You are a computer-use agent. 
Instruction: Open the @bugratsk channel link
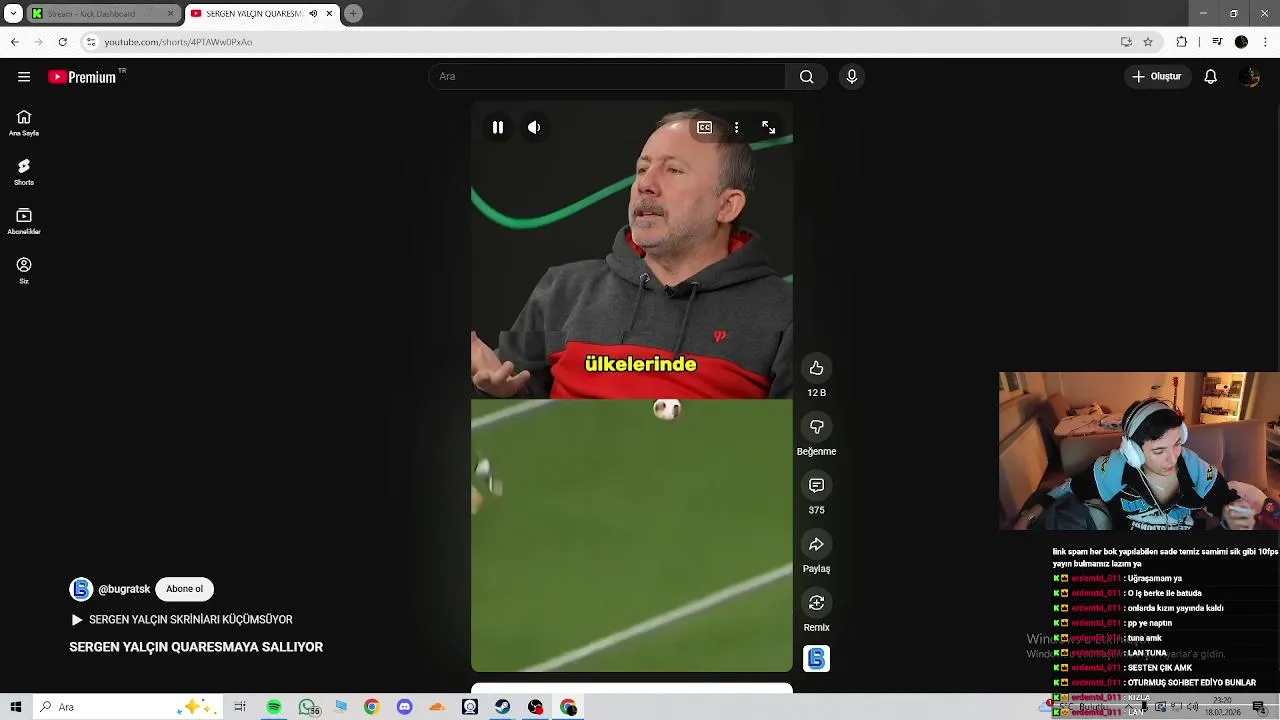click(124, 589)
